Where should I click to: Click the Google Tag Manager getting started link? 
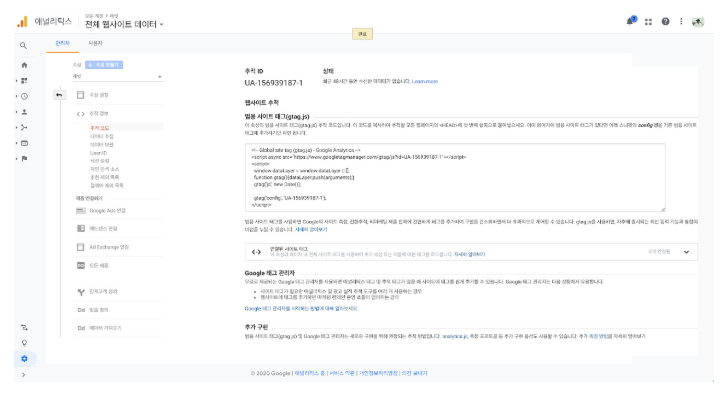click(301, 308)
